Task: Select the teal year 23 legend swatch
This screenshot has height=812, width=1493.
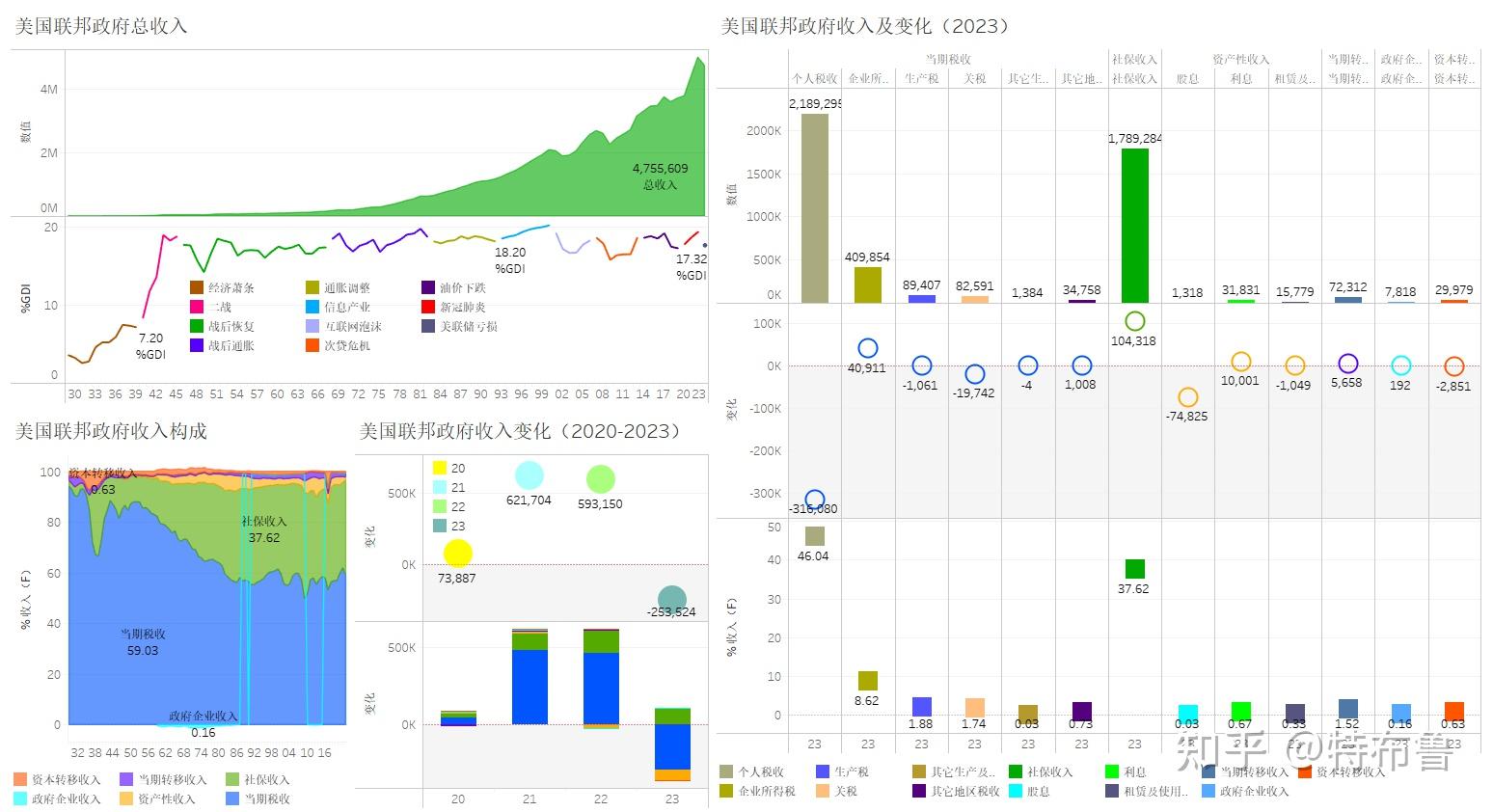Action: pyautogui.click(x=440, y=526)
